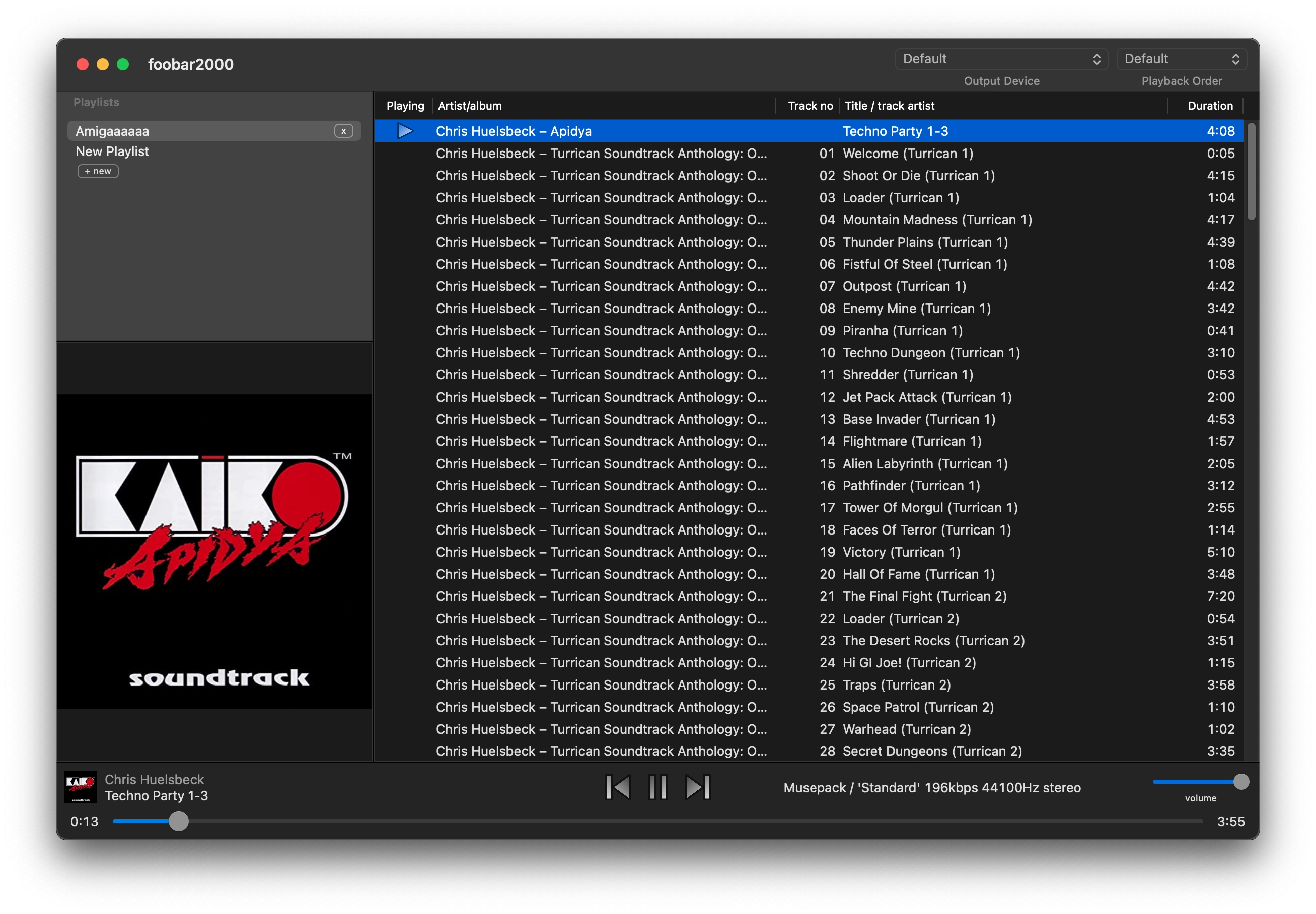The height and width of the screenshot is (914, 1316).
Task: Select track Warhead (Turrican 2)
Action: [x=809, y=729]
